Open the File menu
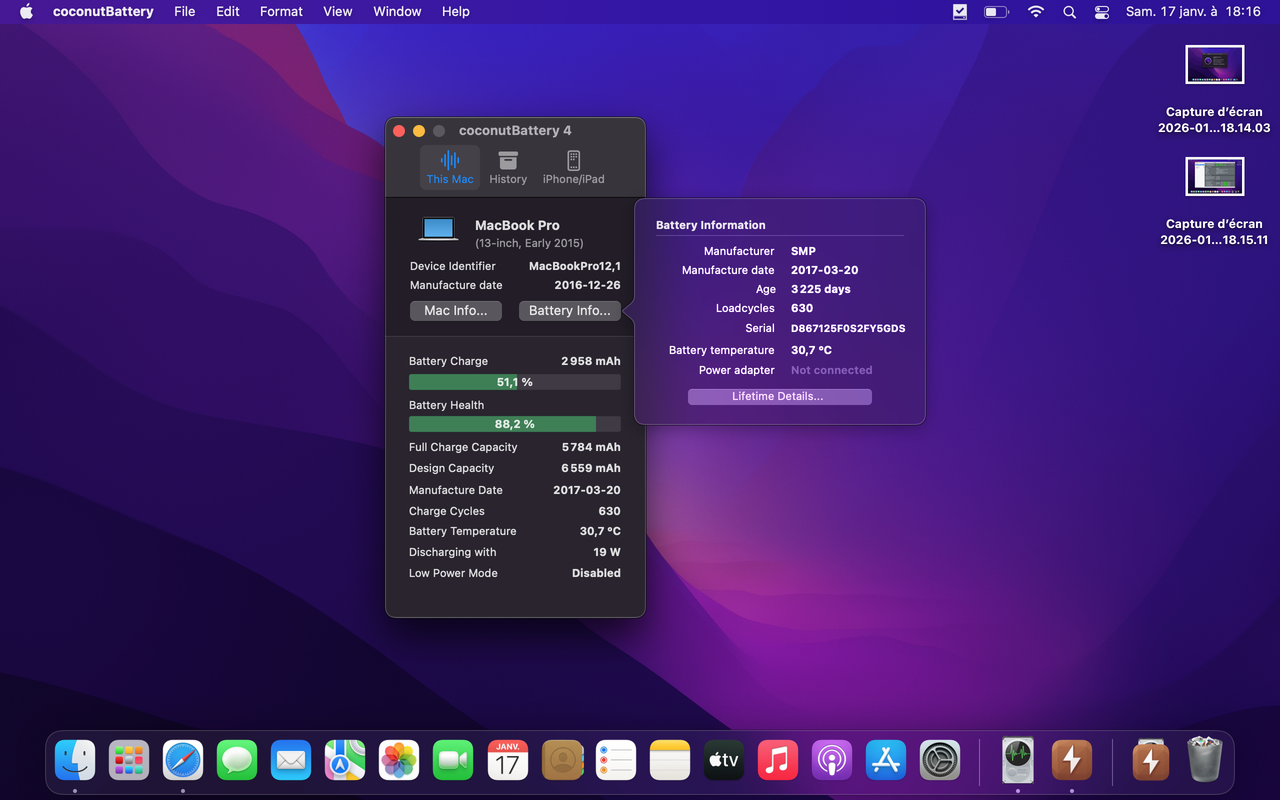 point(185,12)
